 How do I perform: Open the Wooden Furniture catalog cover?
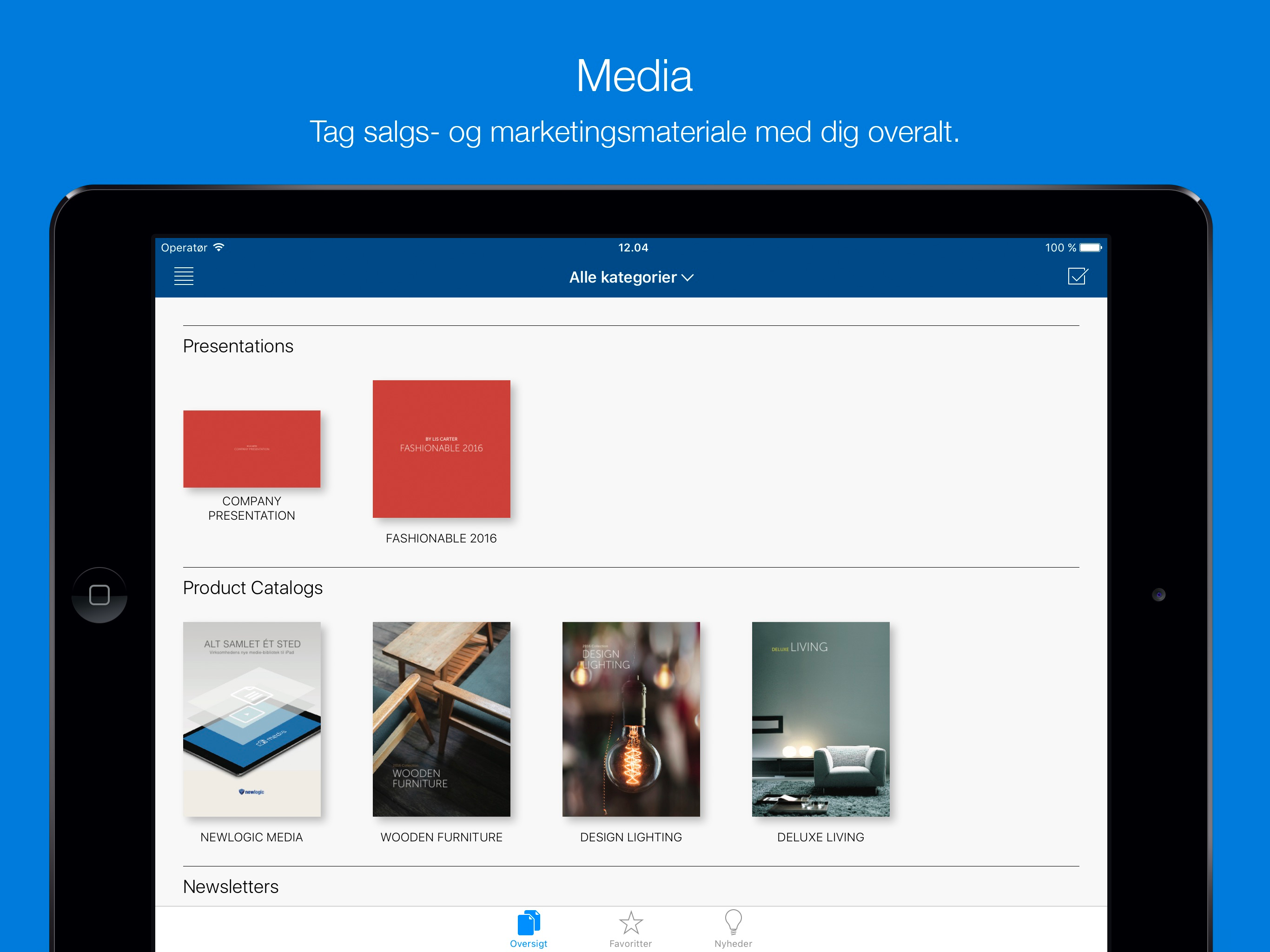tap(441, 719)
